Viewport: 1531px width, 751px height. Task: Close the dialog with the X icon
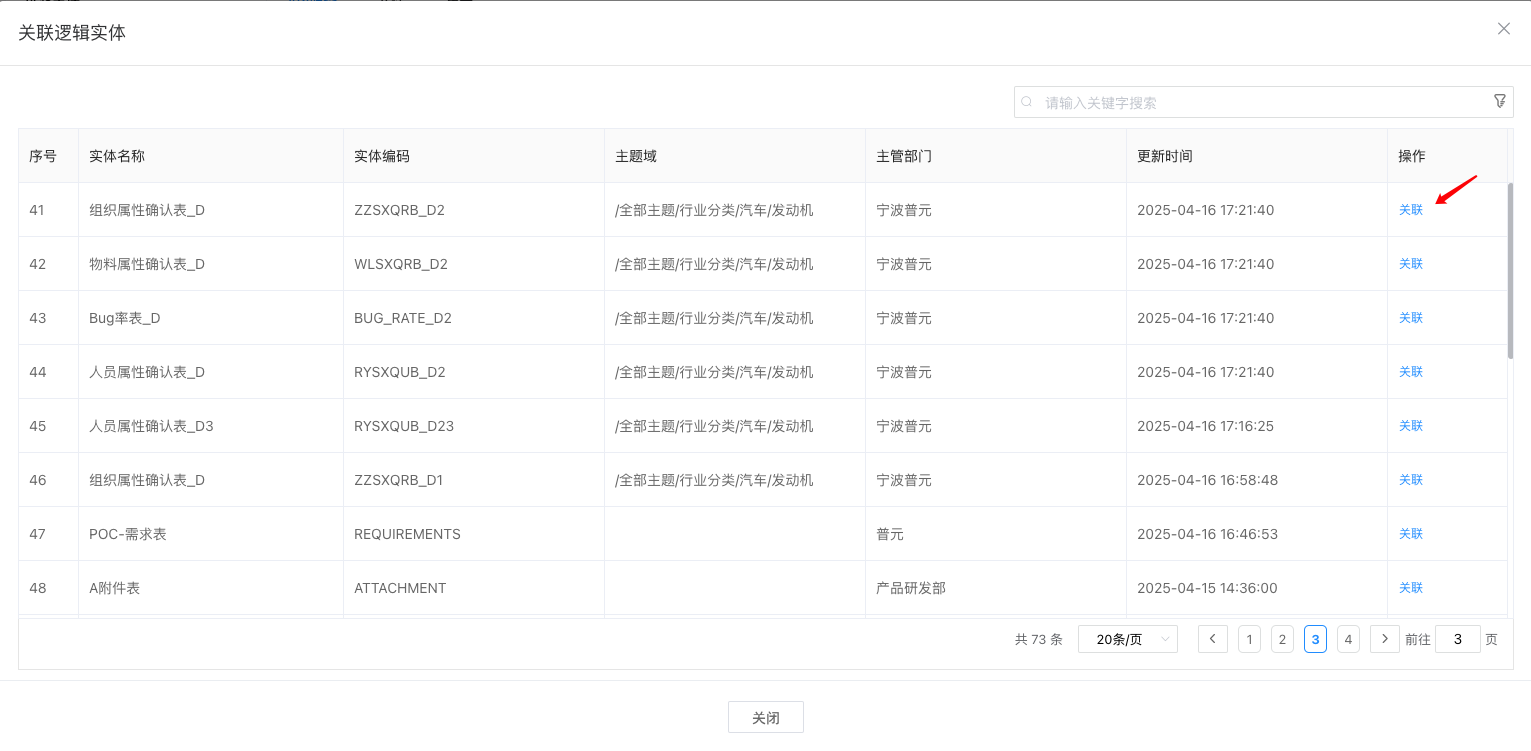coord(1503,29)
